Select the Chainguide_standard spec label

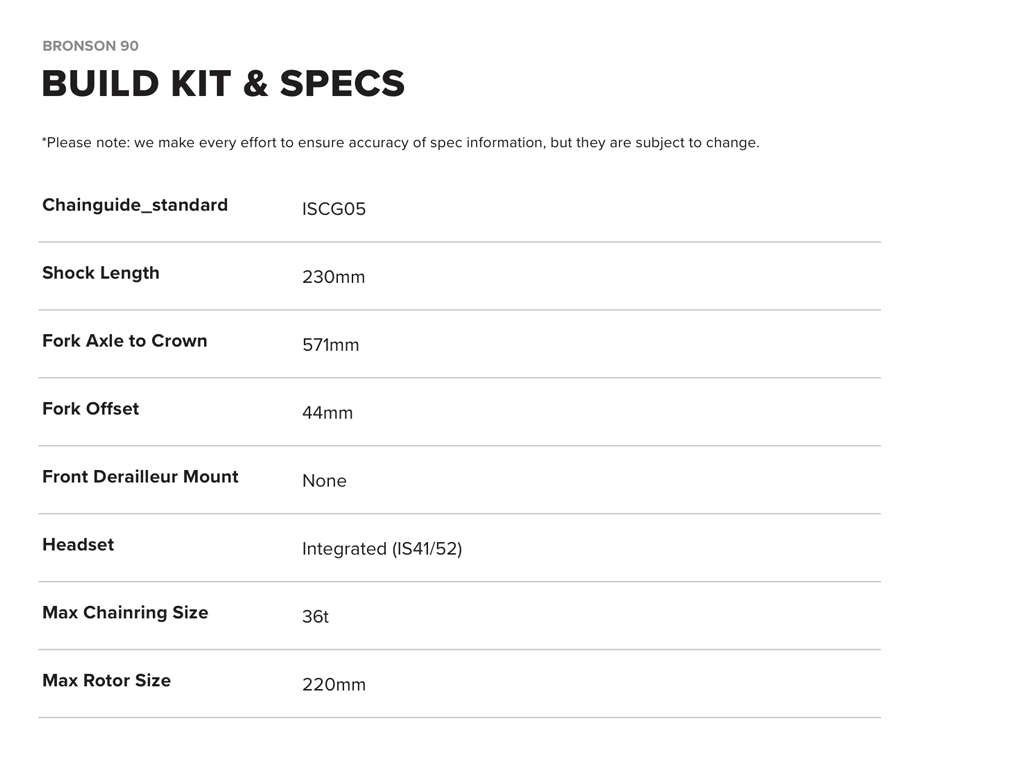click(135, 205)
